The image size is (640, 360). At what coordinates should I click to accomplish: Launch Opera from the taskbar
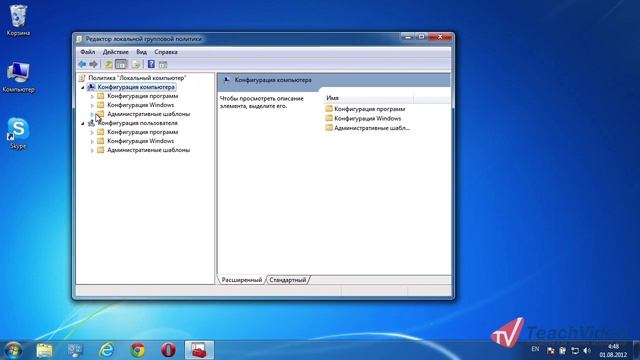point(168,350)
